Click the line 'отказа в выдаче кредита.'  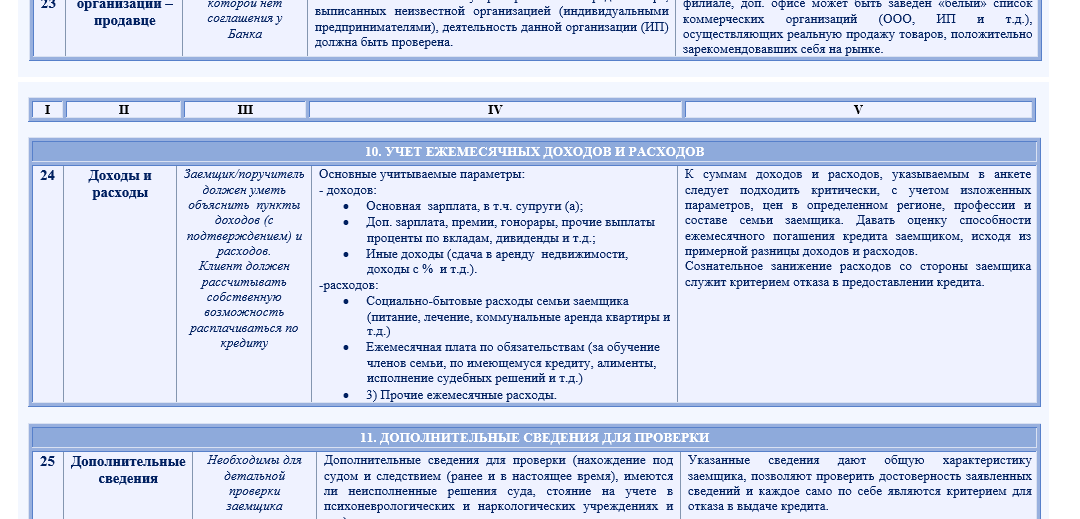coord(758,507)
